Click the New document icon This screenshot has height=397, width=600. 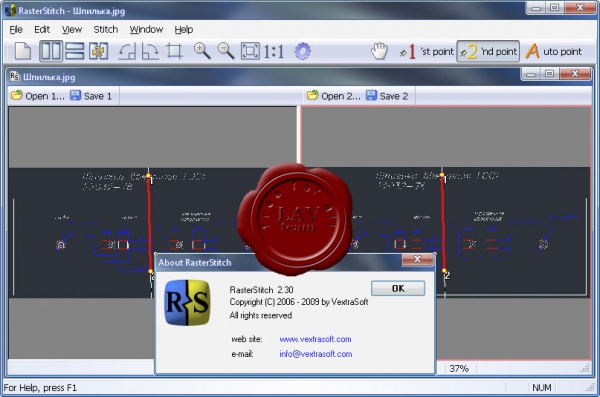(x=23, y=51)
